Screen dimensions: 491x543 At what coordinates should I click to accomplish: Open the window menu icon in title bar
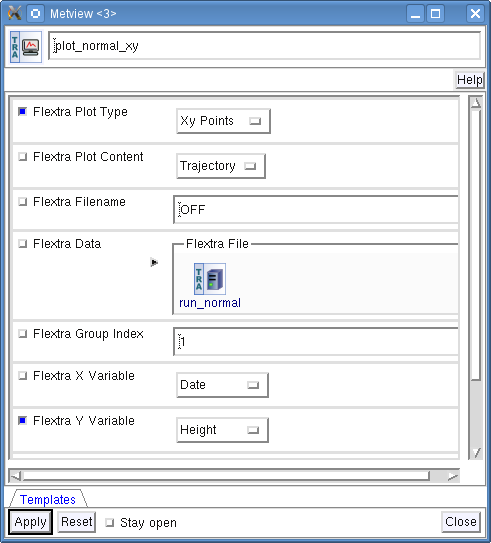tap(35, 14)
